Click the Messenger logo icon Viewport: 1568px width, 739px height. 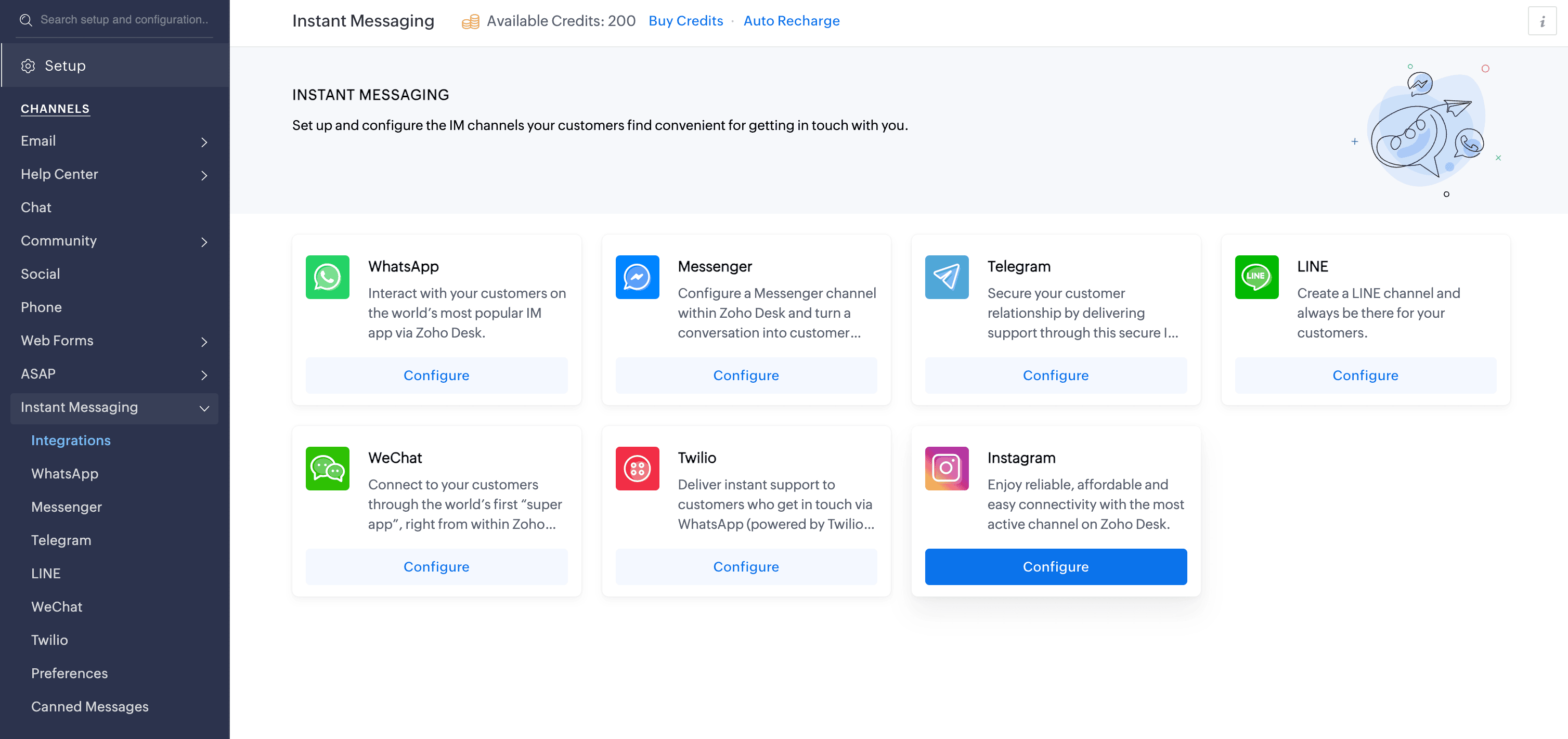637,277
